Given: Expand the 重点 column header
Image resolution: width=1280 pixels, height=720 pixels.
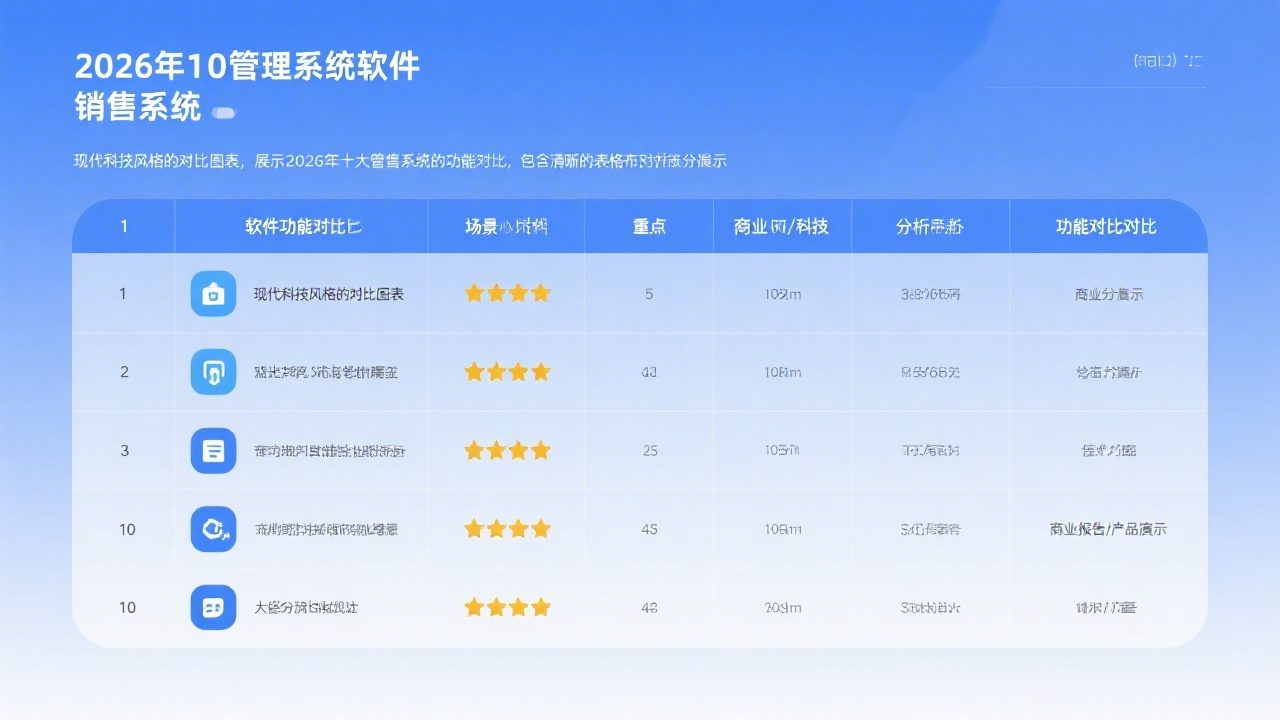Looking at the screenshot, I should pyautogui.click(x=648, y=227).
